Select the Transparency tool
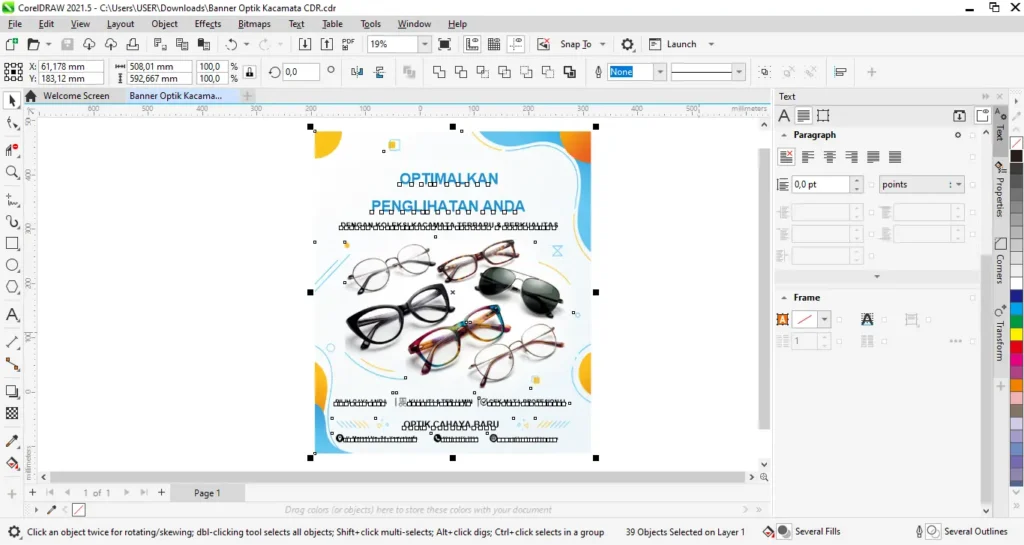 [x=12, y=413]
